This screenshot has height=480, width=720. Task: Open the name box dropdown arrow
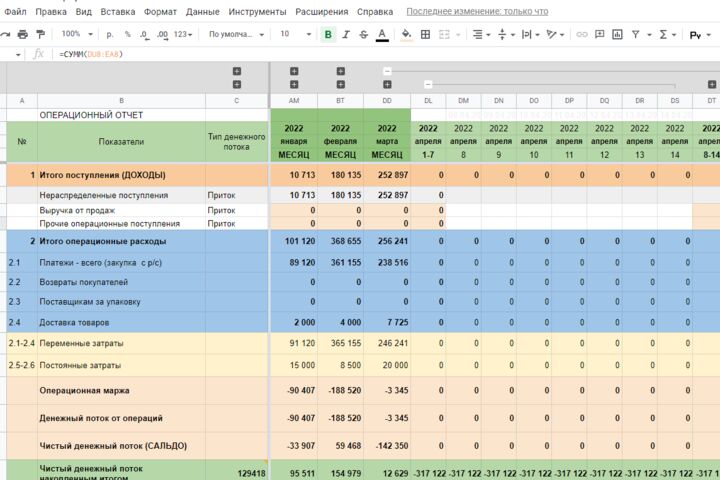[18, 55]
